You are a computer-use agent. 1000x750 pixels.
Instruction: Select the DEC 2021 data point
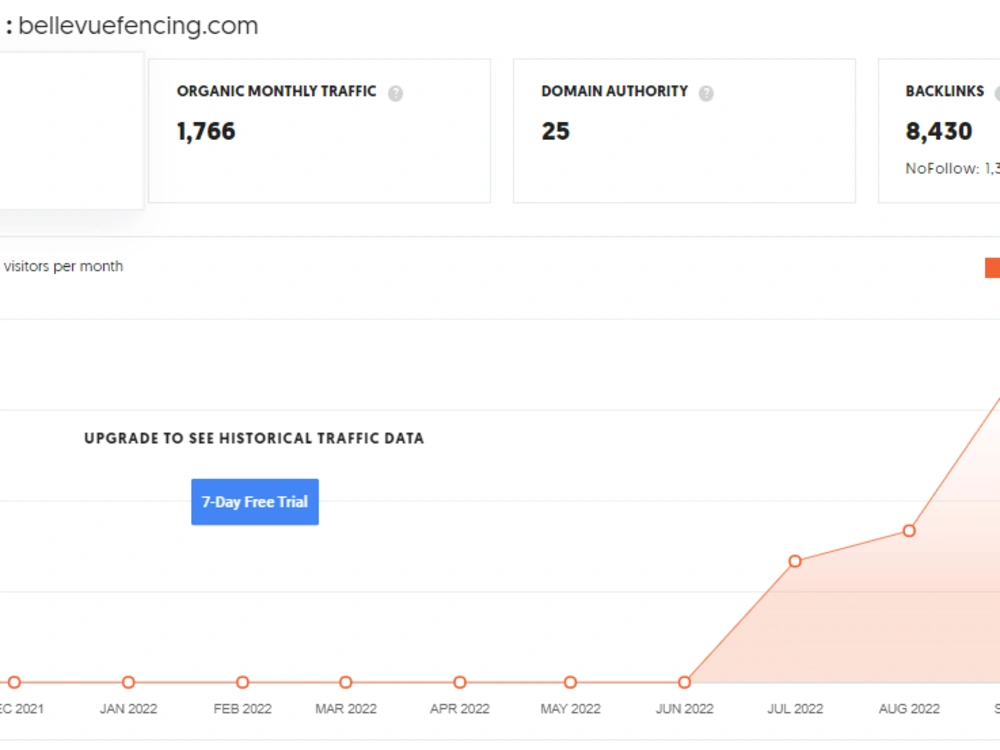14,682
